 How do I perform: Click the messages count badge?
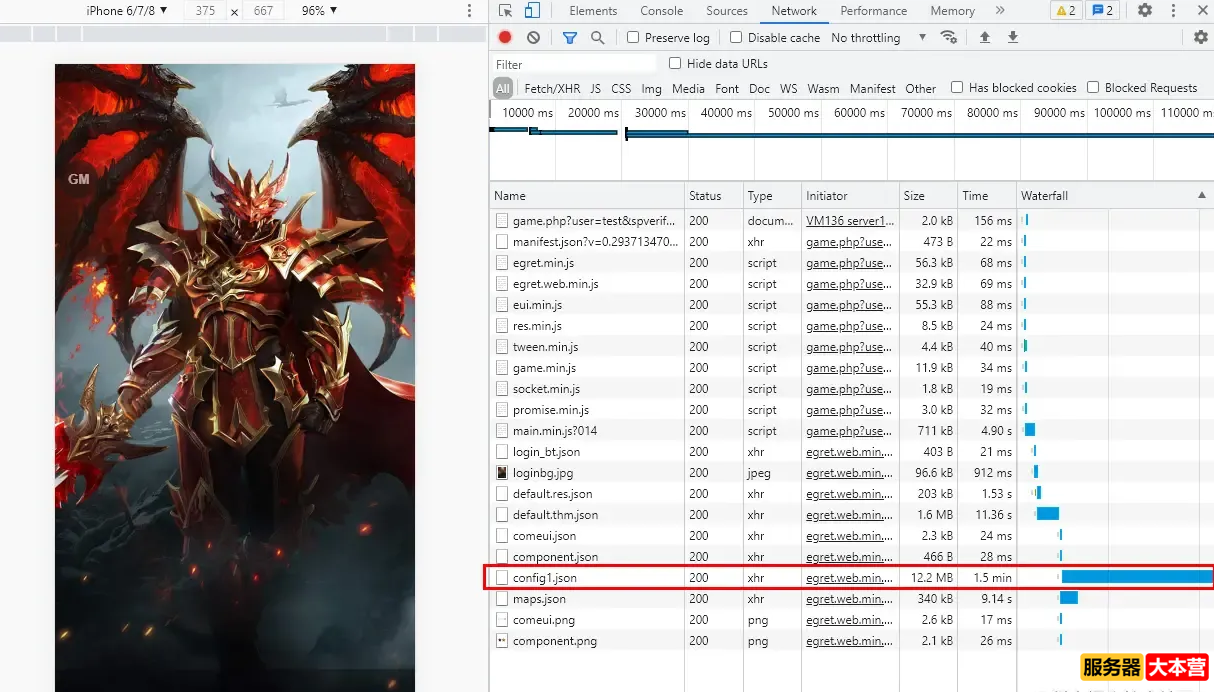1103,11
